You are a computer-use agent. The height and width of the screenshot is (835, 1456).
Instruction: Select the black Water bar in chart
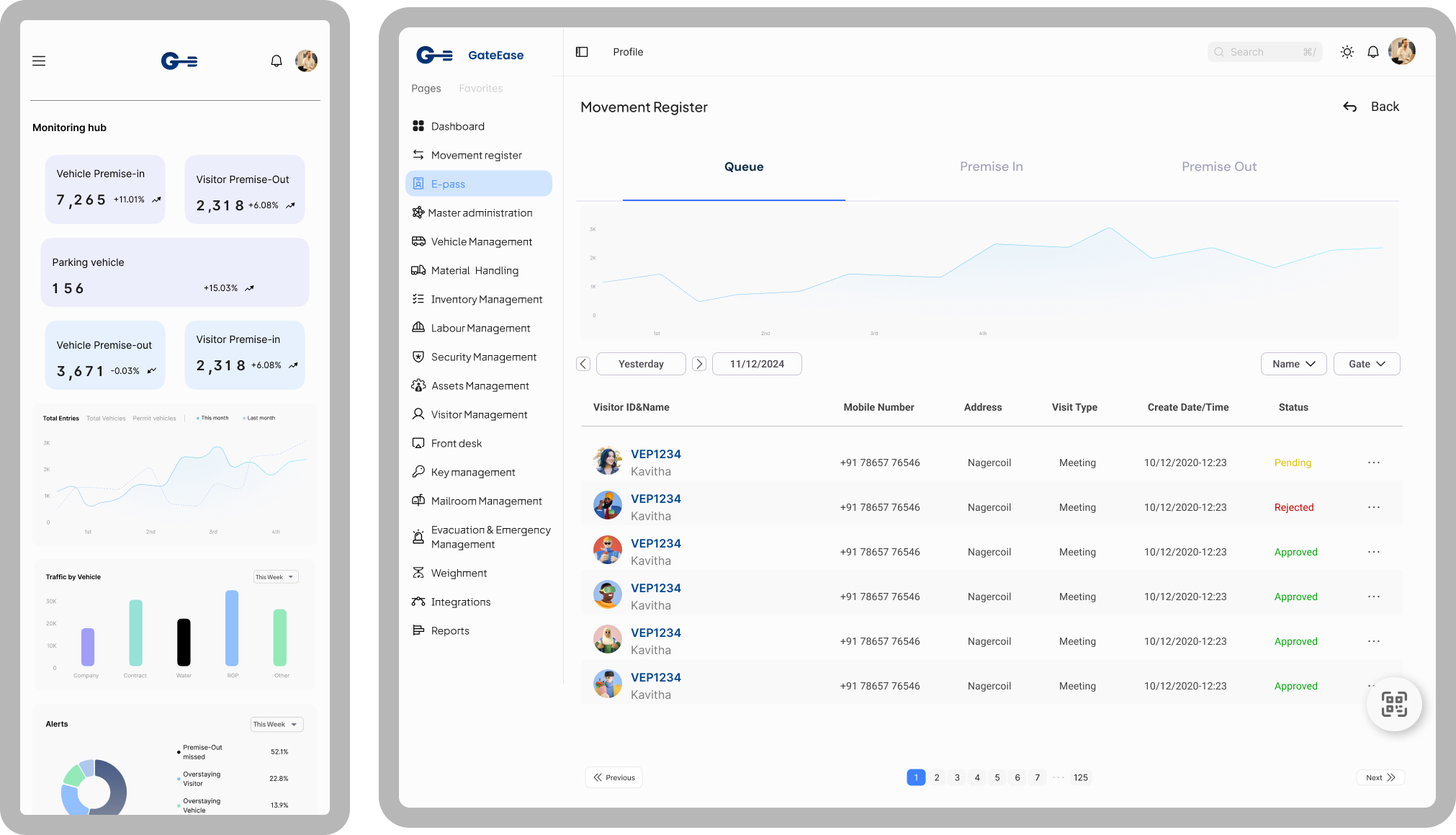pyautogui.click(x=184, y=642)
